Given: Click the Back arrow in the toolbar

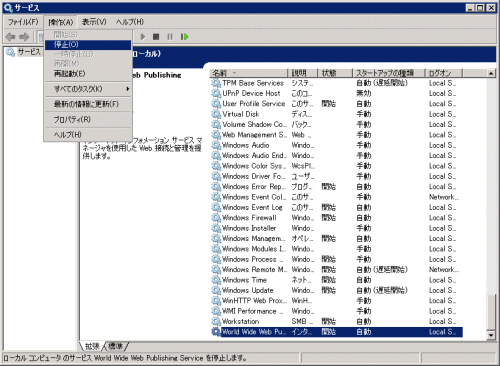Looking at the screenshot, I should click(x=11, y=37).
